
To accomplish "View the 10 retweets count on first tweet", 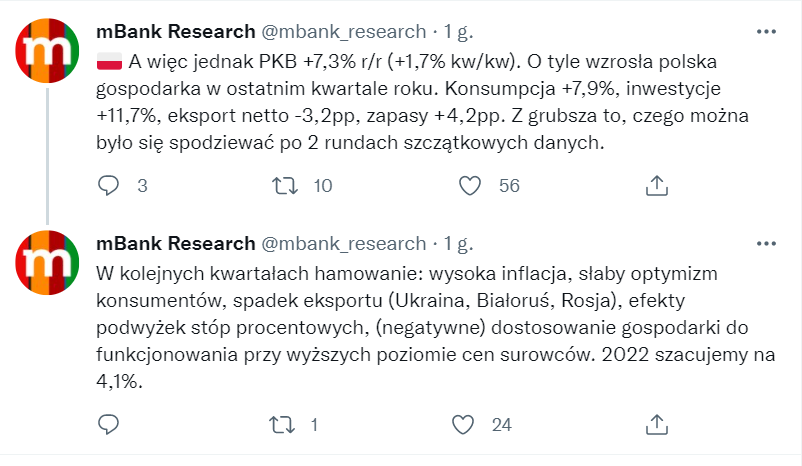I will point(323,186).
